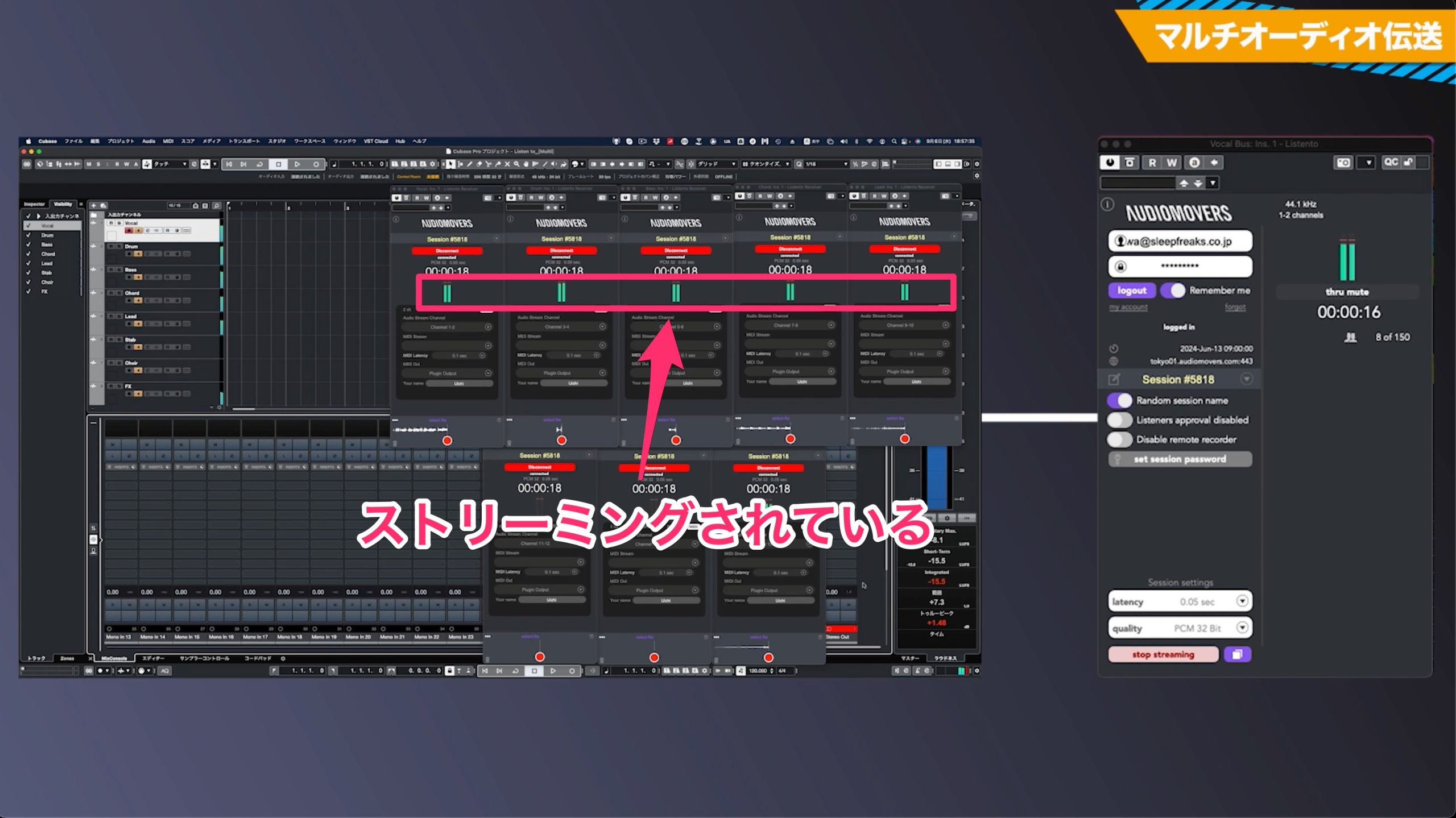Click the password field in Listento
Image resolution: width=1456 pixels, height=818 pixels.
coord(1180,266)
